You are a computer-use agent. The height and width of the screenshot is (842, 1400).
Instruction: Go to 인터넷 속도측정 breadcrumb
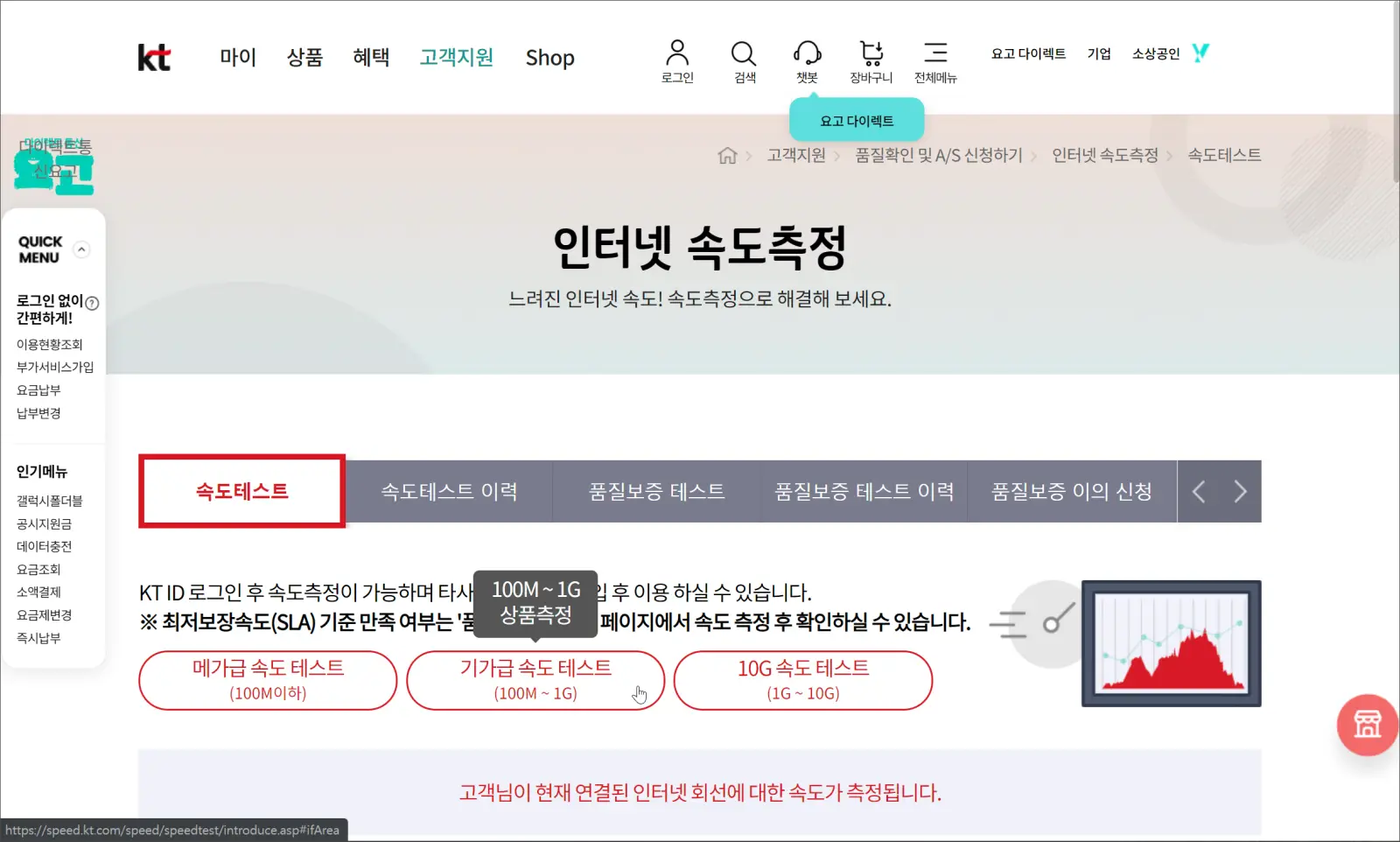(1105, 155)
